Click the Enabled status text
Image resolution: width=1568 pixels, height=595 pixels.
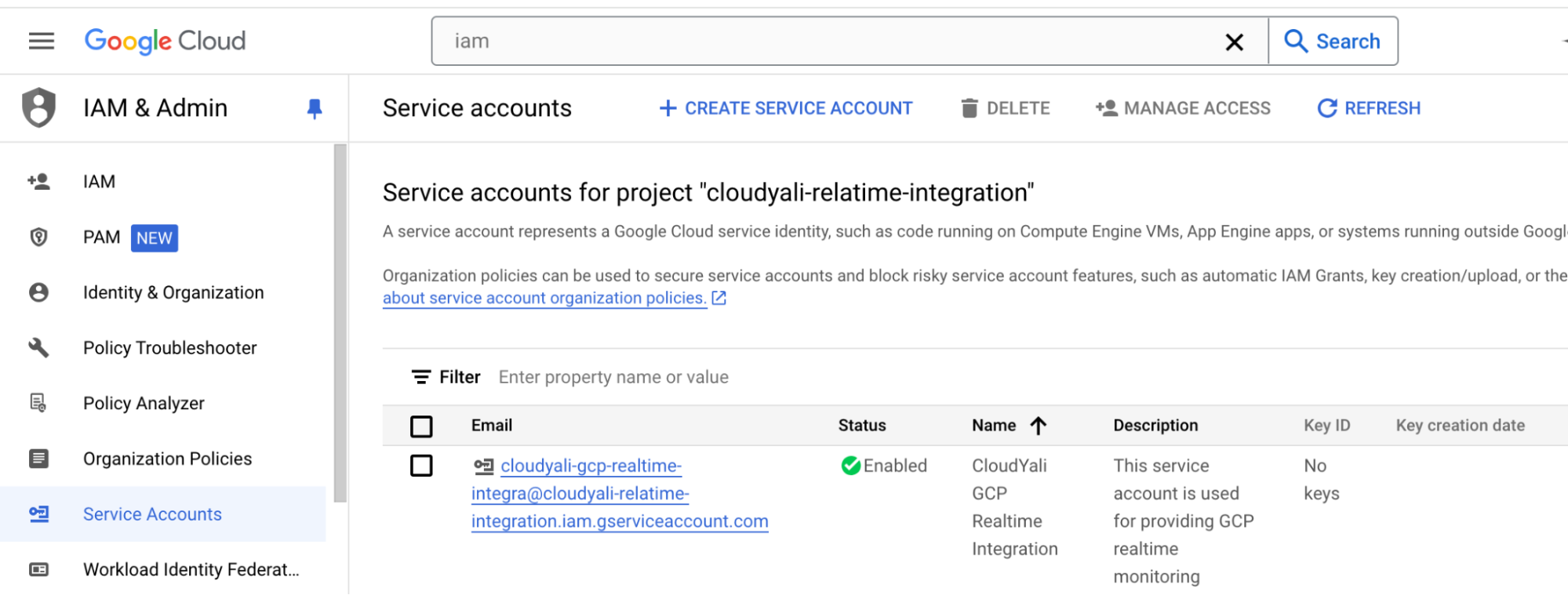[895, 466]
